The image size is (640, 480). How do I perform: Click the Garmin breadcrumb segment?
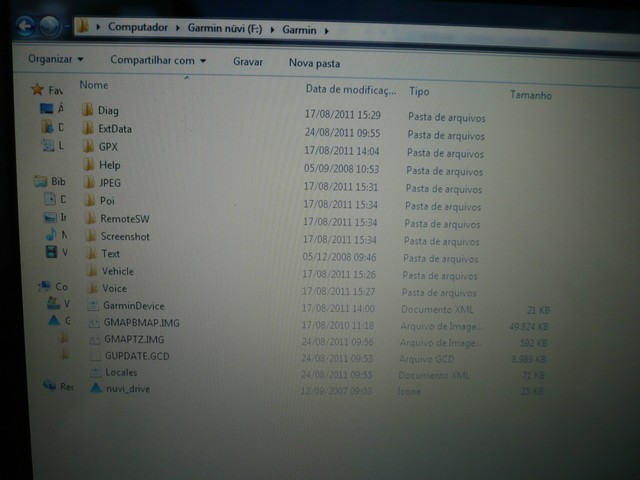coord(299,30)
